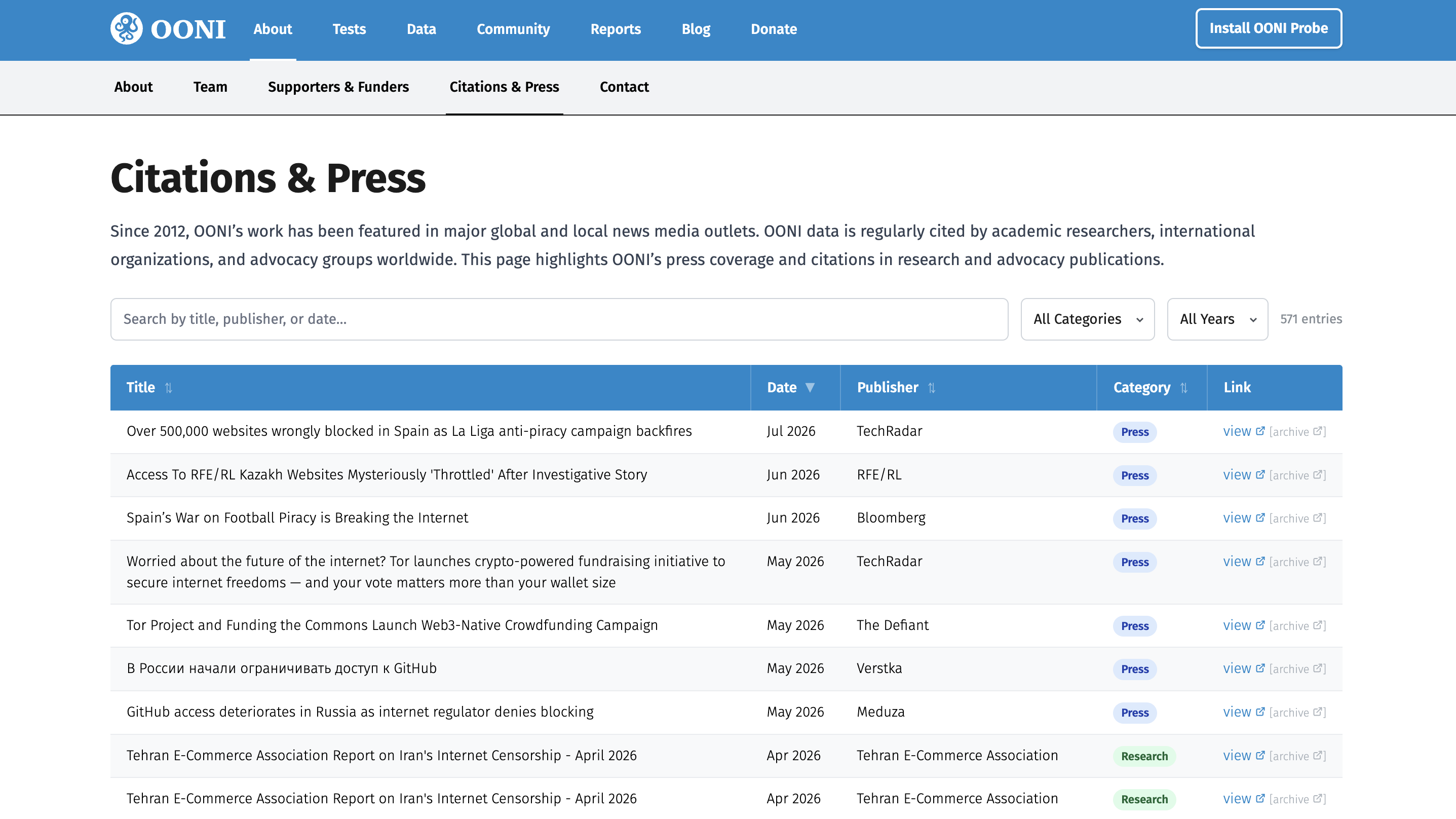Click Research badge in first Tehran row
The height and width of the screenshot is (819, 1456).
point(1144,756)
